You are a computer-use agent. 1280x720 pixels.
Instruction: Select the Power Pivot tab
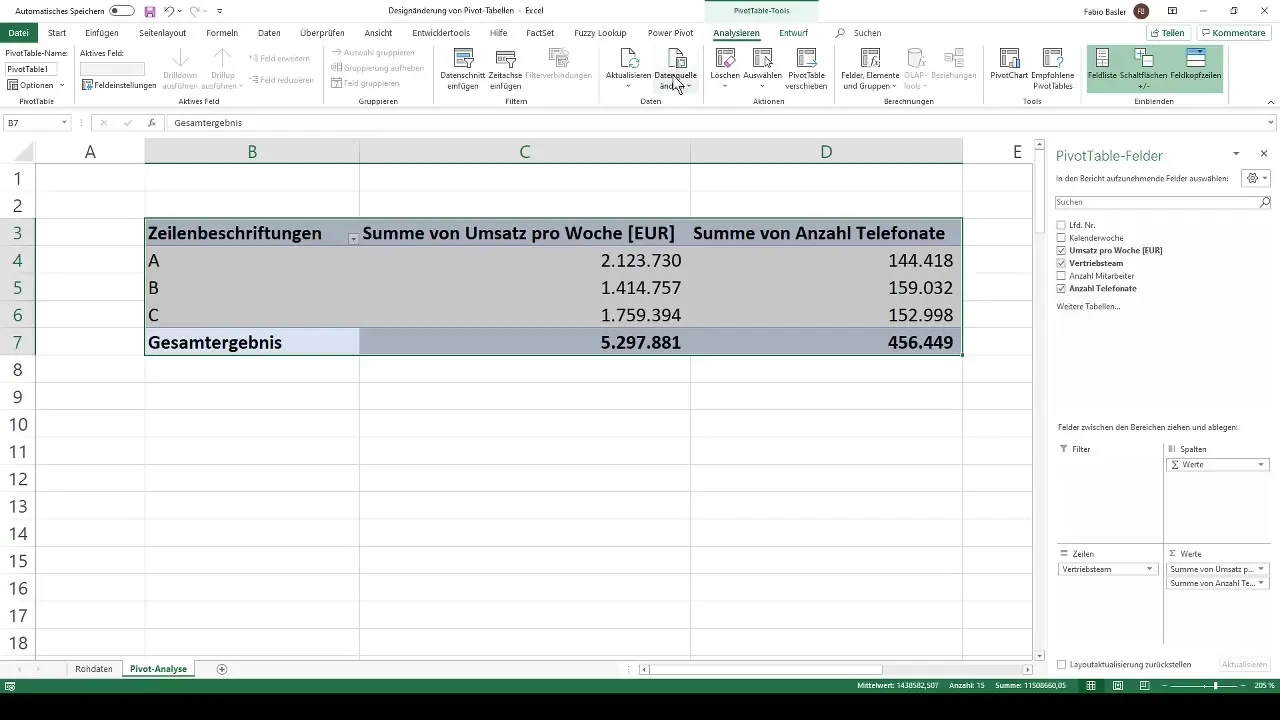pos(670,33)
